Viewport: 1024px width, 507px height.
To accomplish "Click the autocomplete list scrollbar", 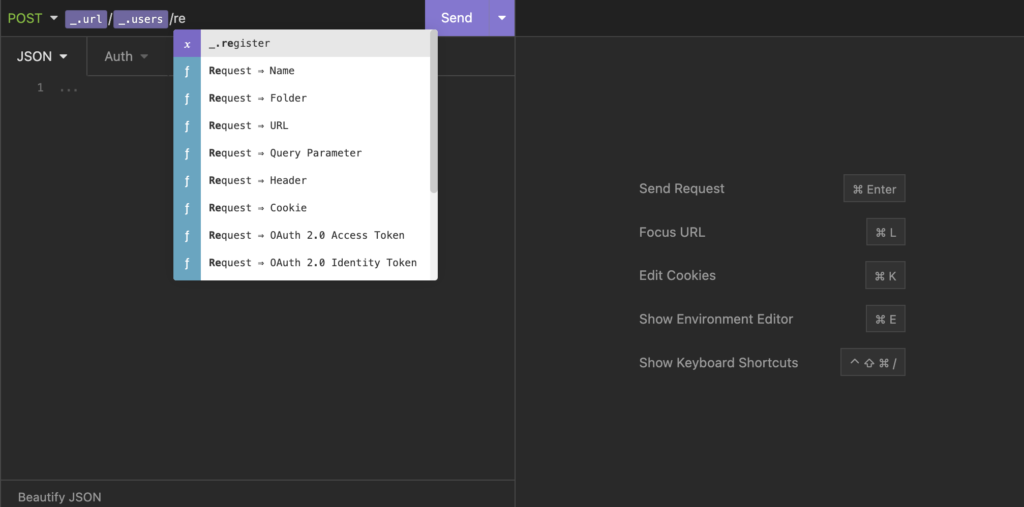I will click(434, 112).
